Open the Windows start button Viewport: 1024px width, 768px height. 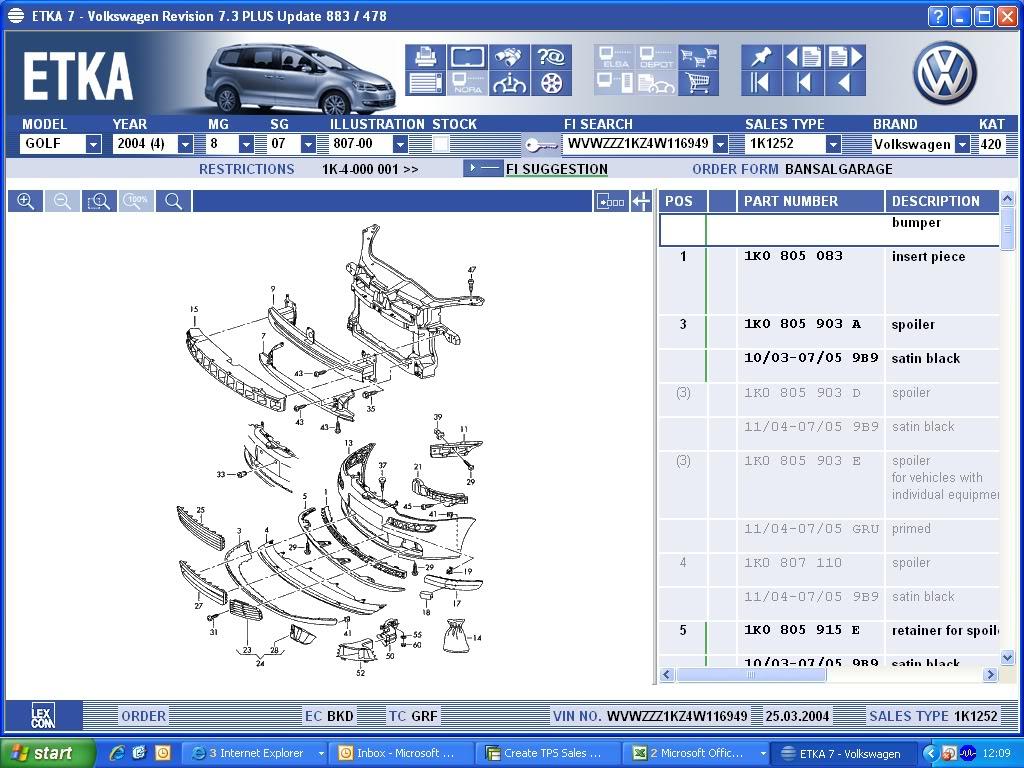tap(48, 753)
